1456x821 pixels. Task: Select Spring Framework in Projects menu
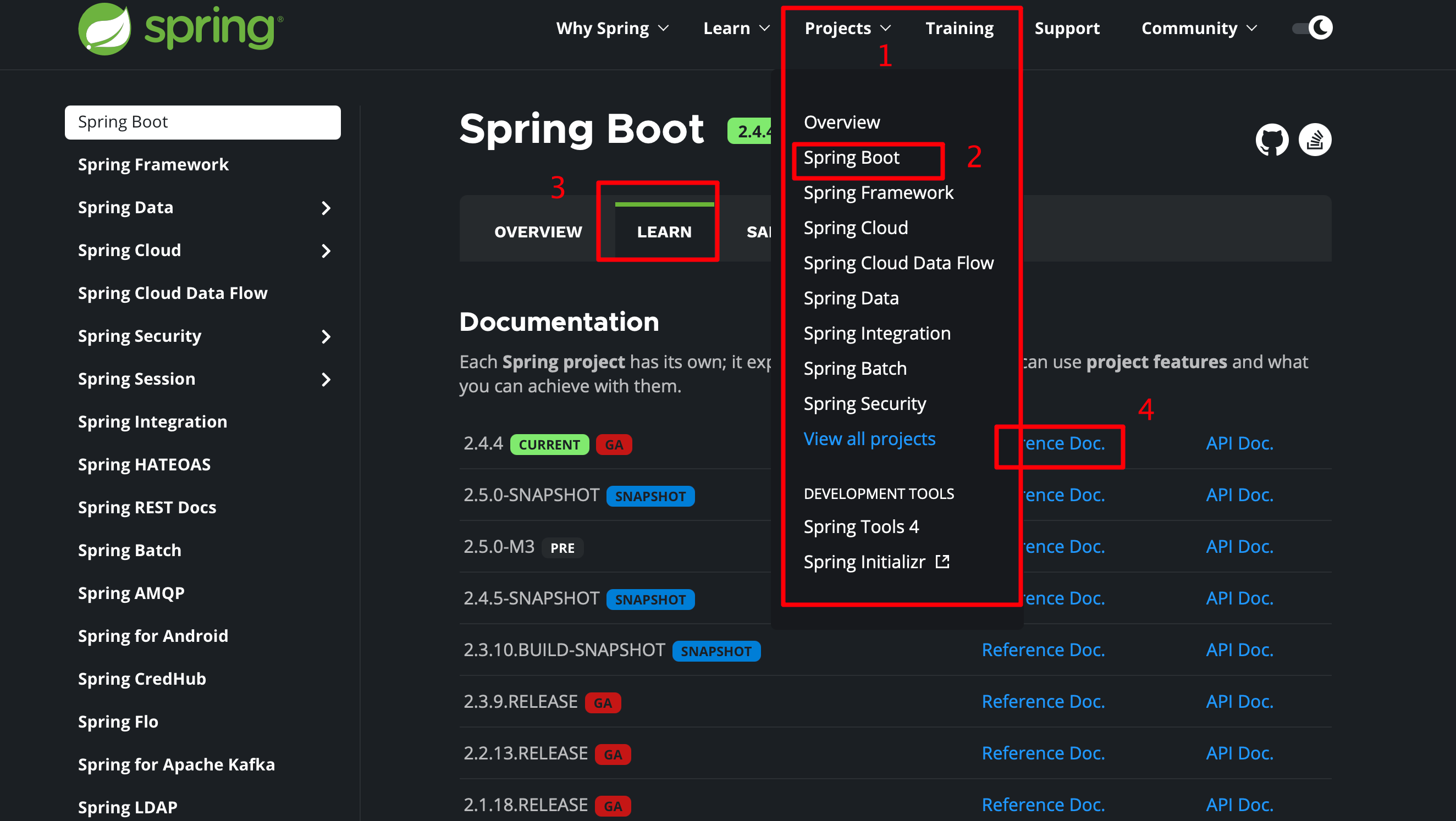click(x=878, y=193)
